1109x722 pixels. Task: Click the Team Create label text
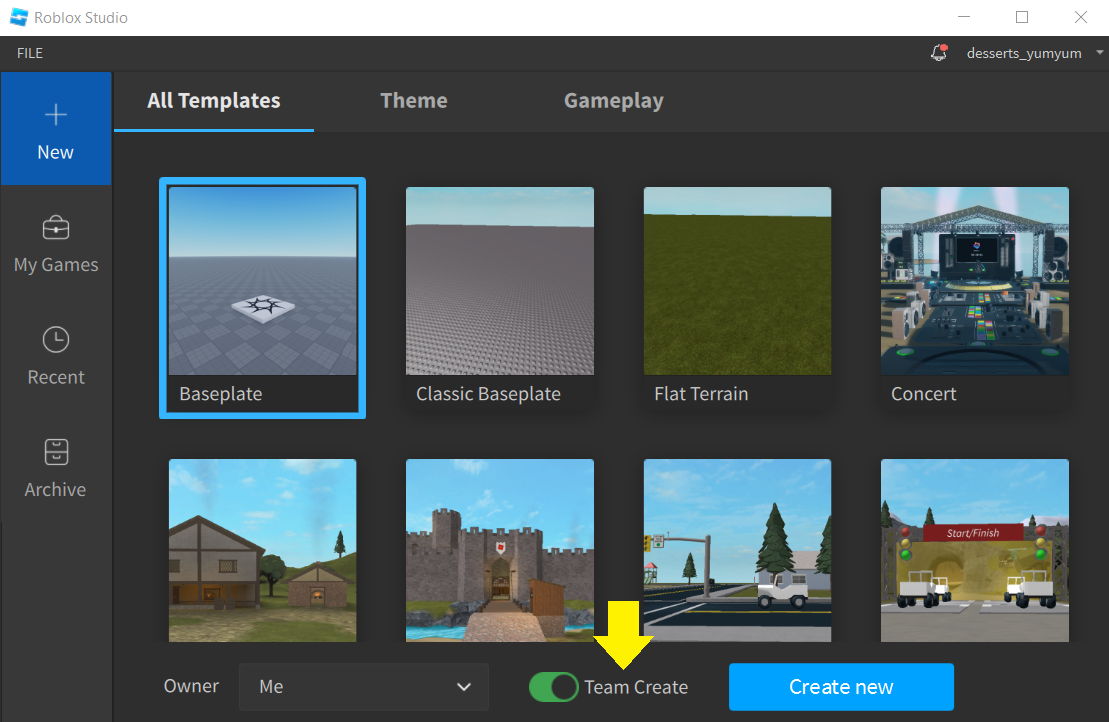636,687
